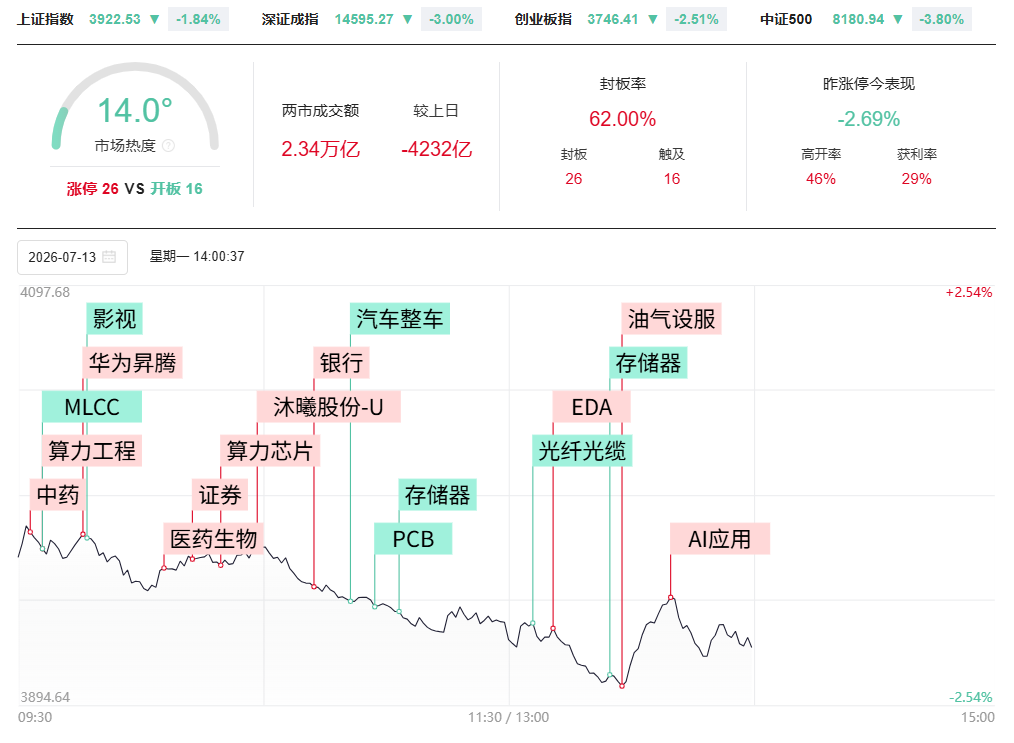Open the AI应用 sector tag
Image resolution: width=1014 pixels, height=743 pixels.
[x=720, y=539]
